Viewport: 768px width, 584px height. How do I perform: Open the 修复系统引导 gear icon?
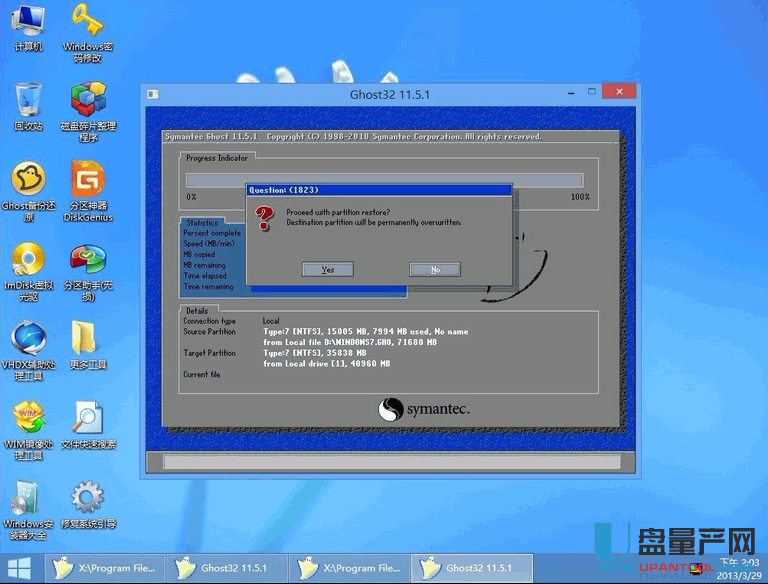pos(88,505)
